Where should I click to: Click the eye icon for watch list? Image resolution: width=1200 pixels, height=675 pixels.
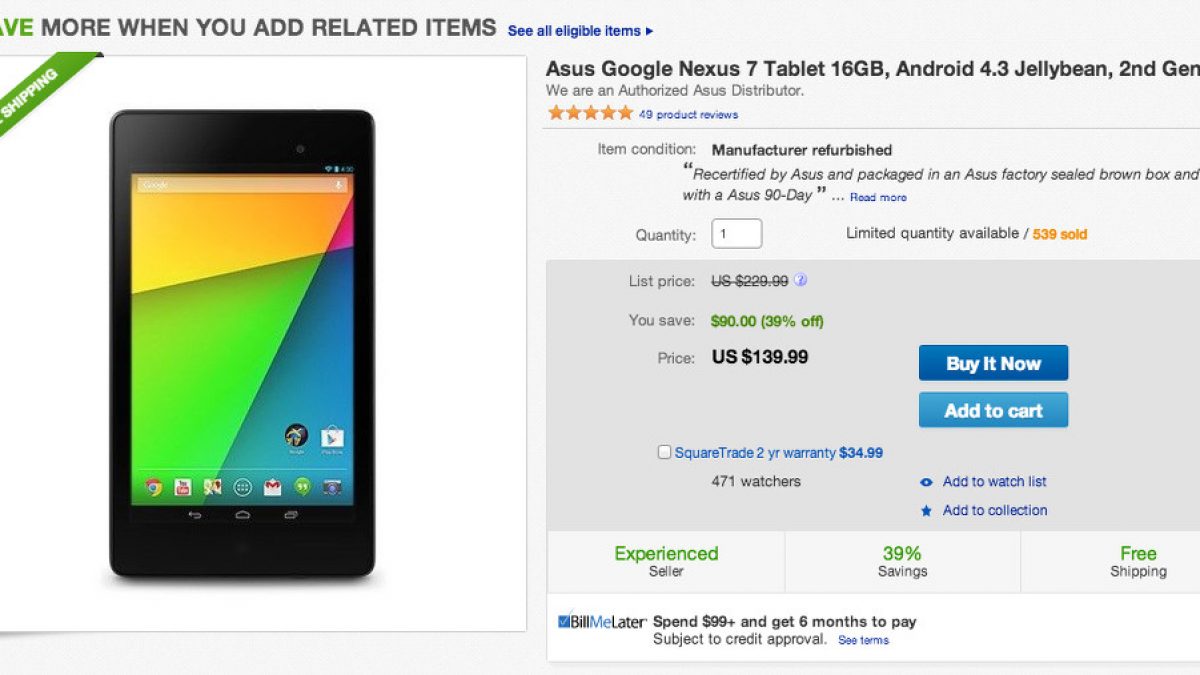pyautogui.click(x=926, y=482)
